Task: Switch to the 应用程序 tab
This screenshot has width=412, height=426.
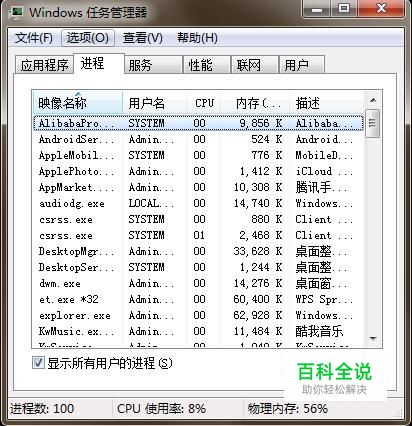Action: pos(44,65)
